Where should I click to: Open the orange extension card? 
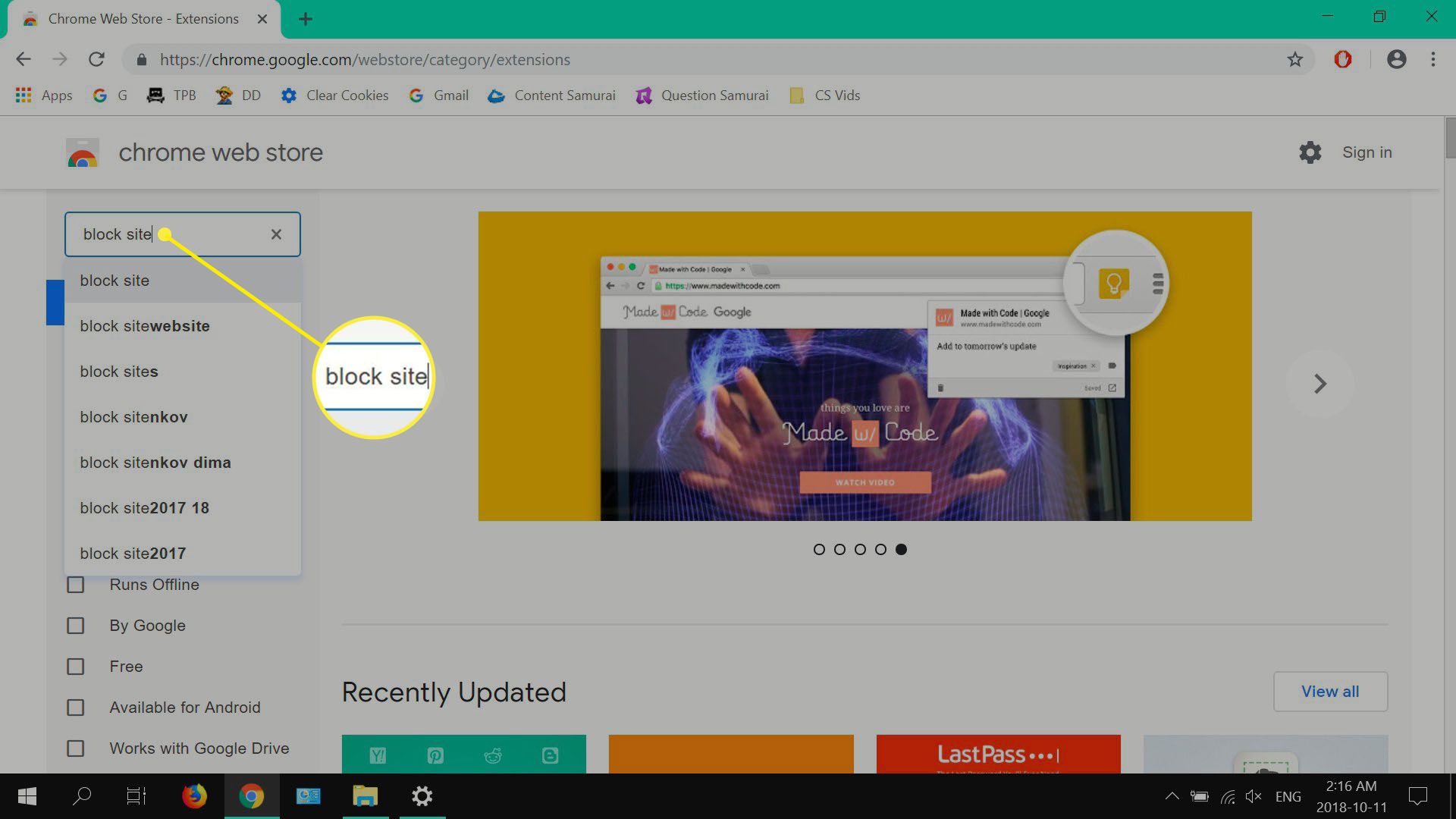coord(731,754)
